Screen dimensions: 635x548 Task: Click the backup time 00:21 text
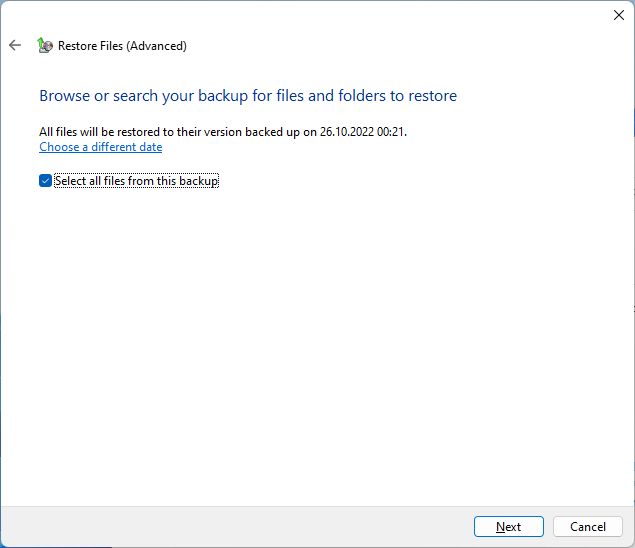(390, 132)
